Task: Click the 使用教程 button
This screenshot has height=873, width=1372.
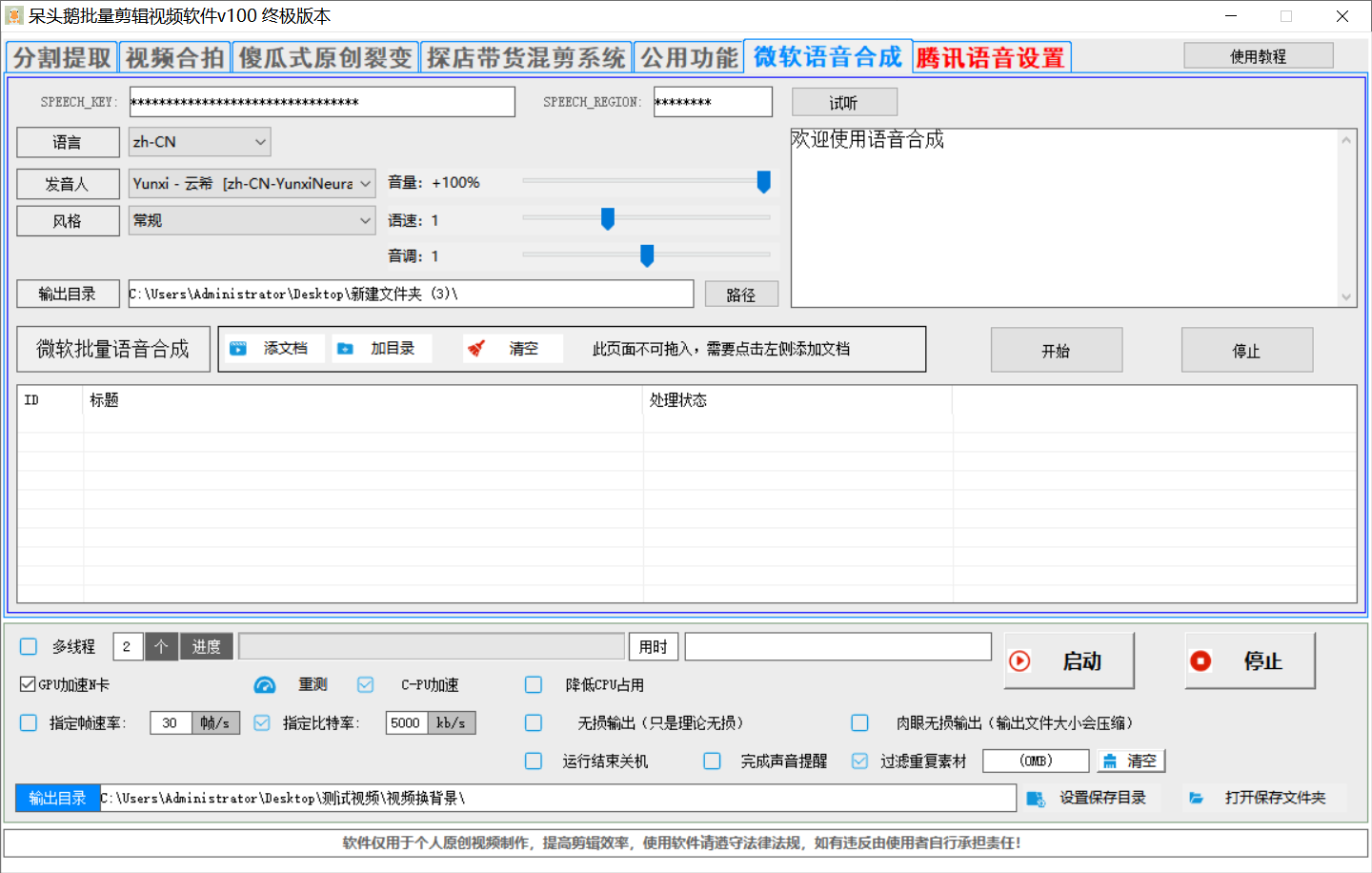Action: pyautogui.click(x=1259, y=56)
